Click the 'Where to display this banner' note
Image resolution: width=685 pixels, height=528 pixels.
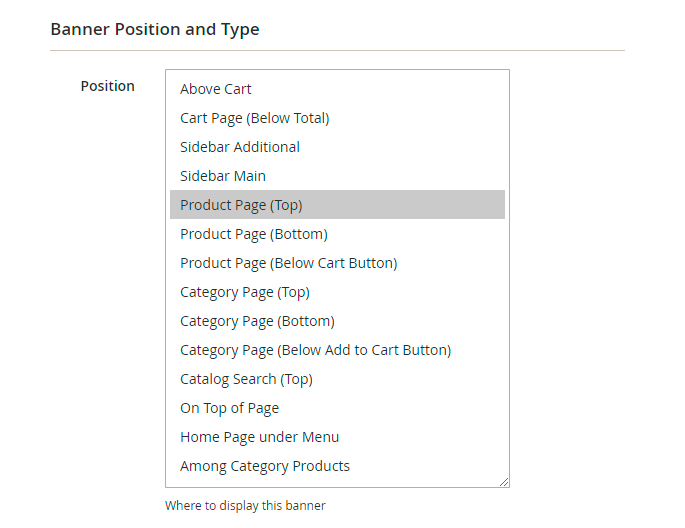click(245, 505)
